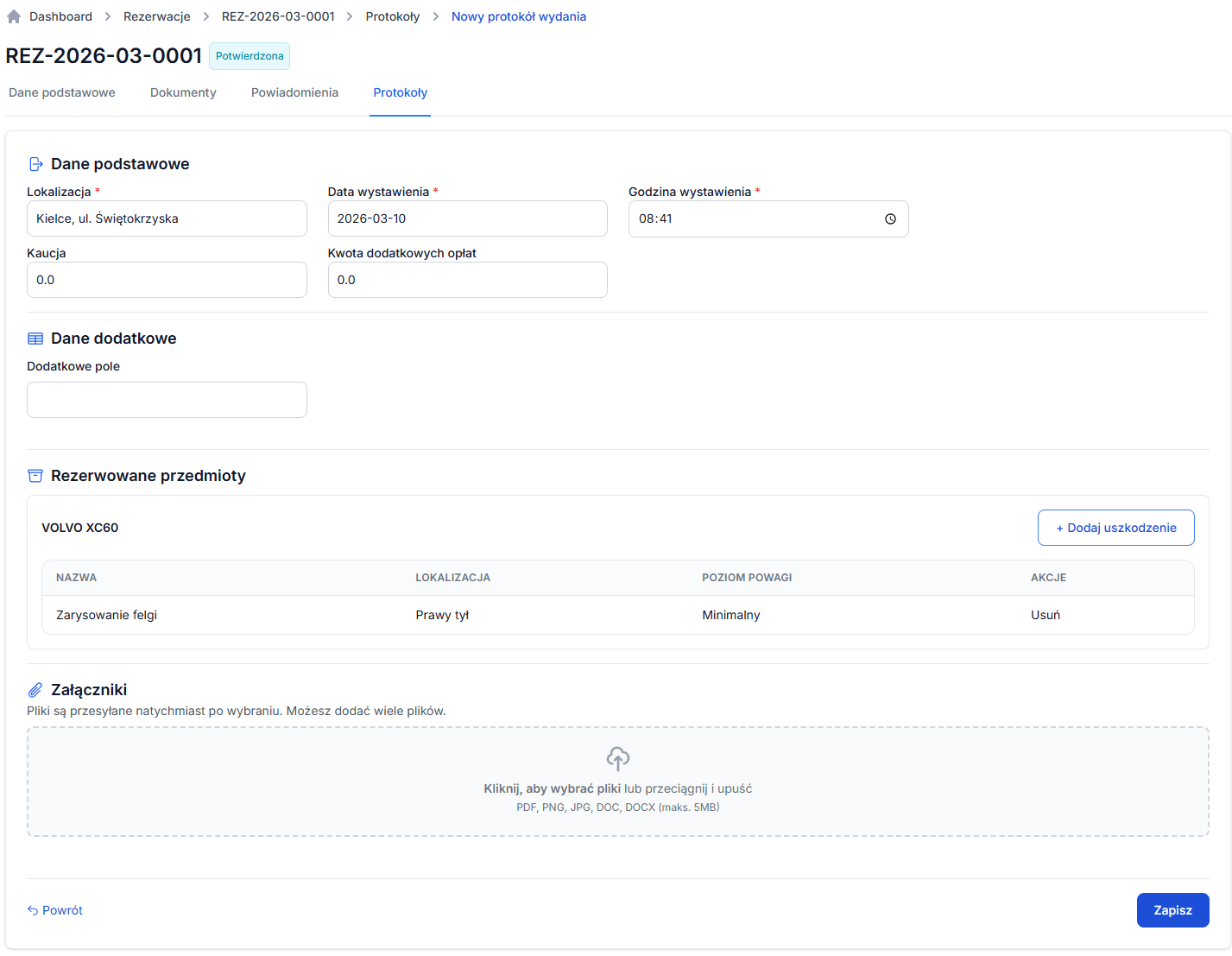The image size is (1232, 956).
Task: Click the paperclip icon beside Załączniki
Action: [35, 690]
